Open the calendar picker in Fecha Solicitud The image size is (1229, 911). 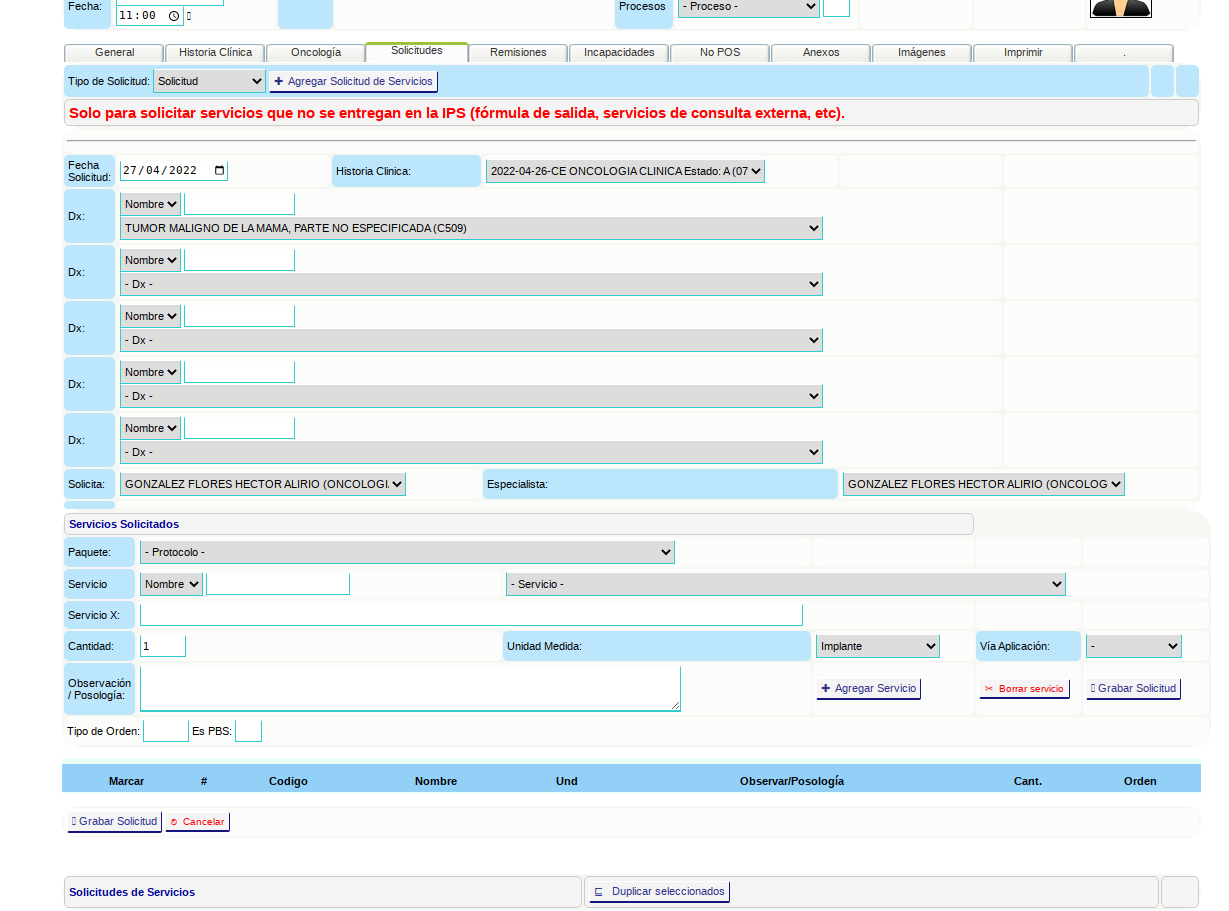tap(220, 171)
